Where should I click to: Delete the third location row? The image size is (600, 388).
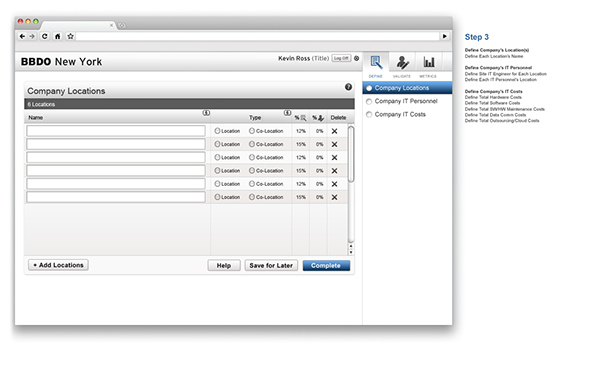click(x=334, y=158)
